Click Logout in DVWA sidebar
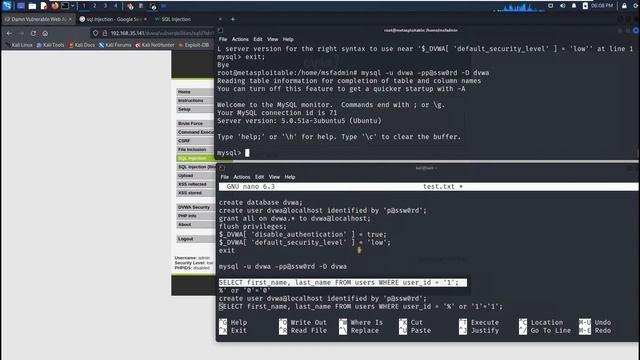Screen dimensions: 640x360 [195, 239]
